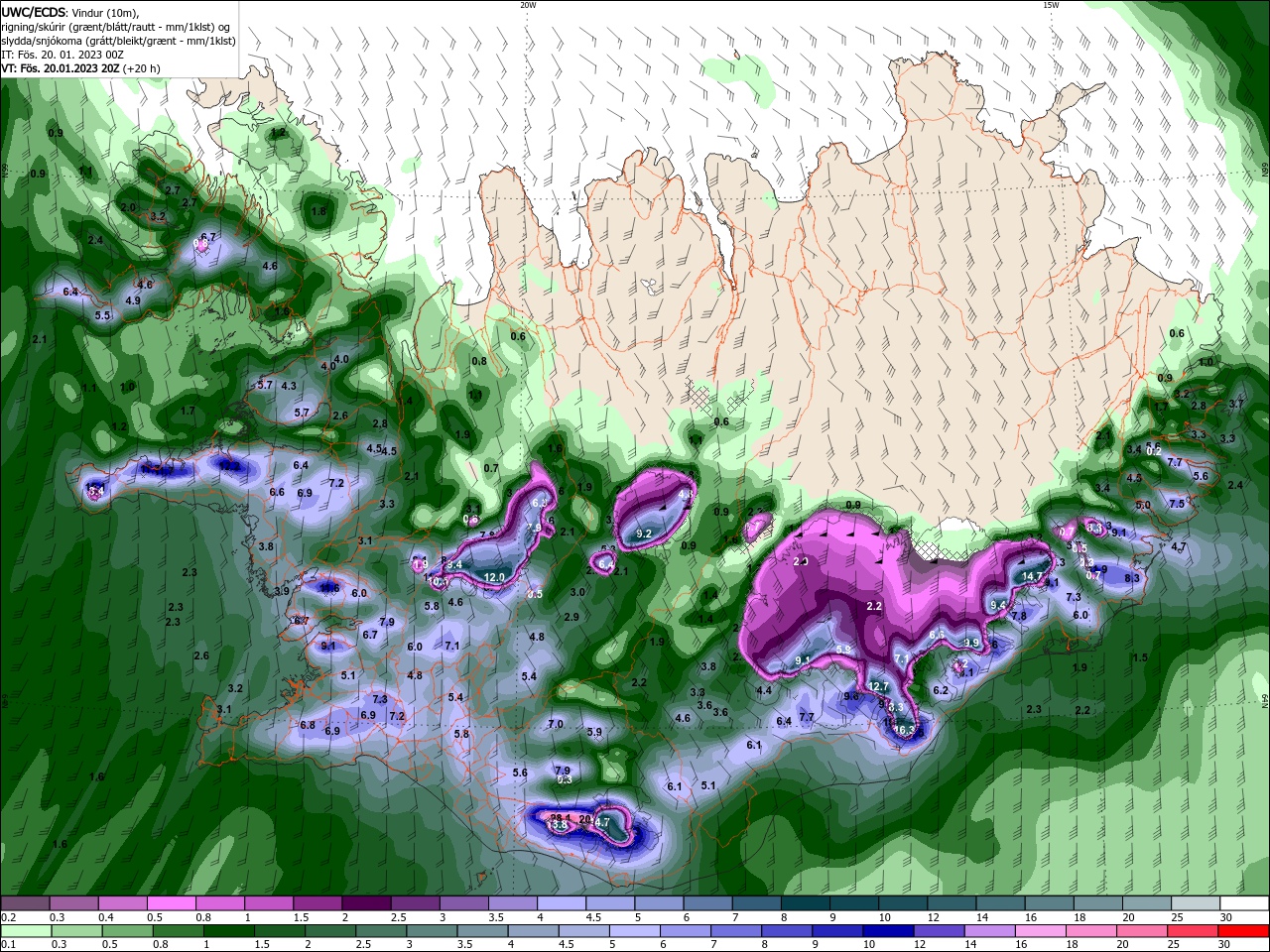
Task: Click the 3.7 value on map
Action: pyautogui.click(x=1236, y=404)
